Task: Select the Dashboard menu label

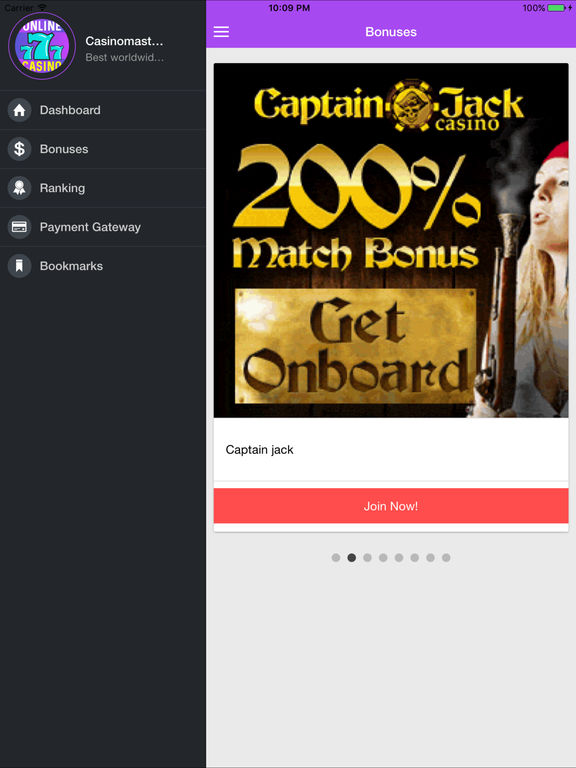Action: (70, 110)
